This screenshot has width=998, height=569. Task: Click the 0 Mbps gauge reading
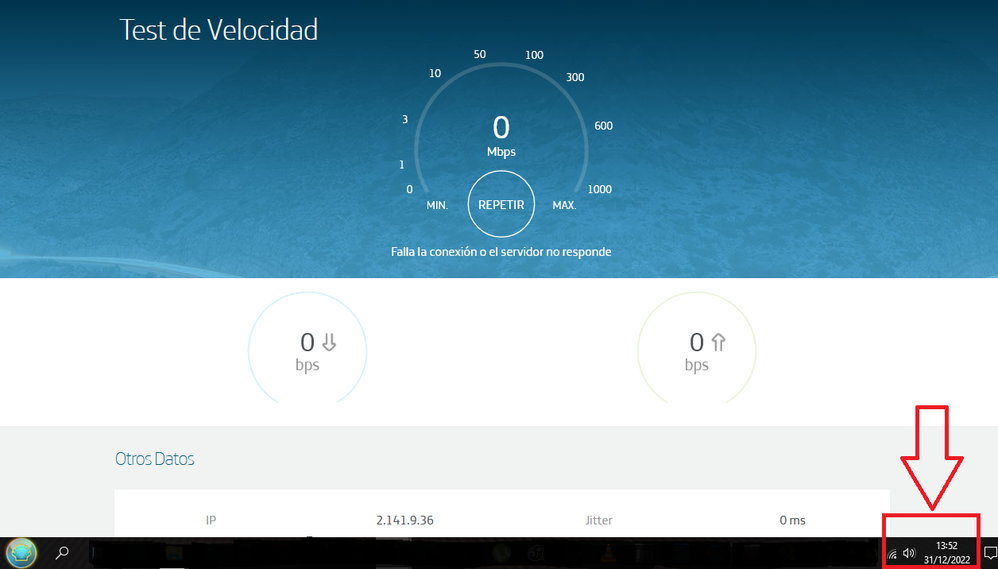point(501,135)
